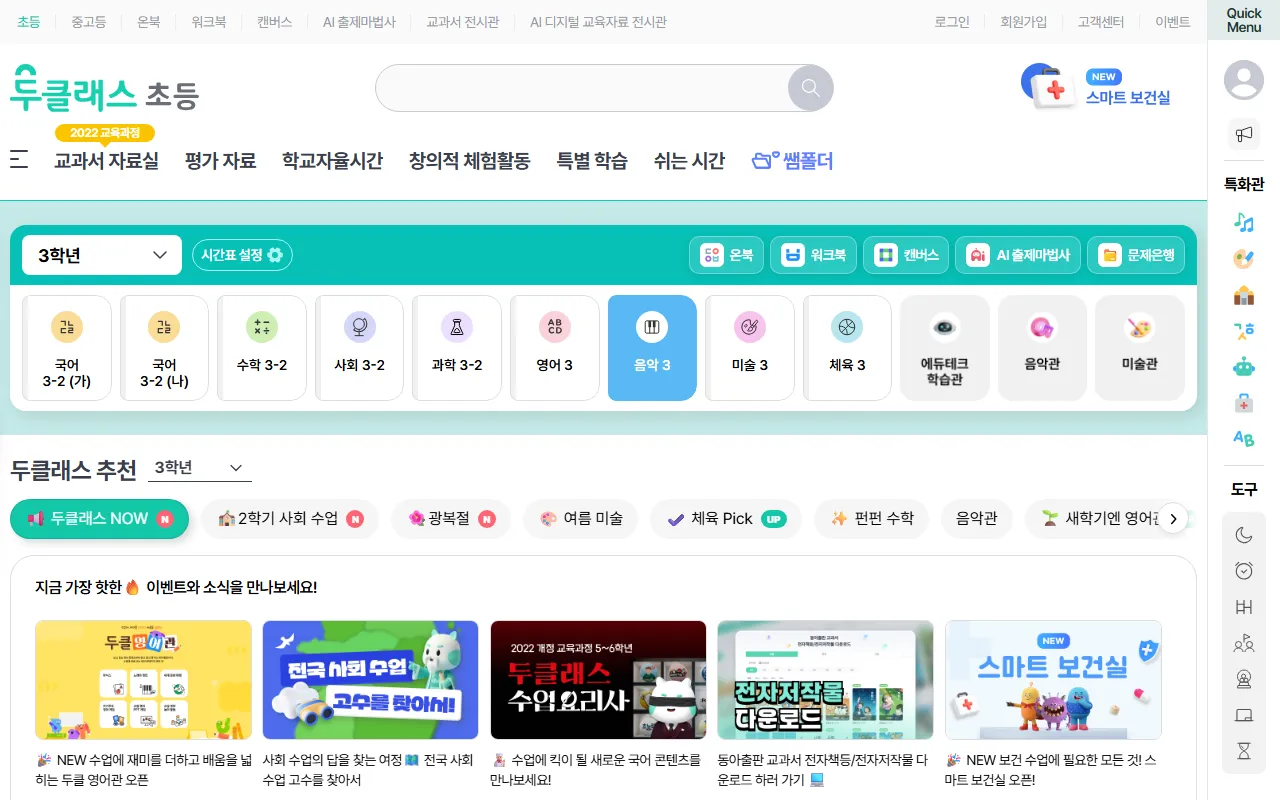Open the robot 특화관 icon

pyautogui.click(x=1244, y=366)
